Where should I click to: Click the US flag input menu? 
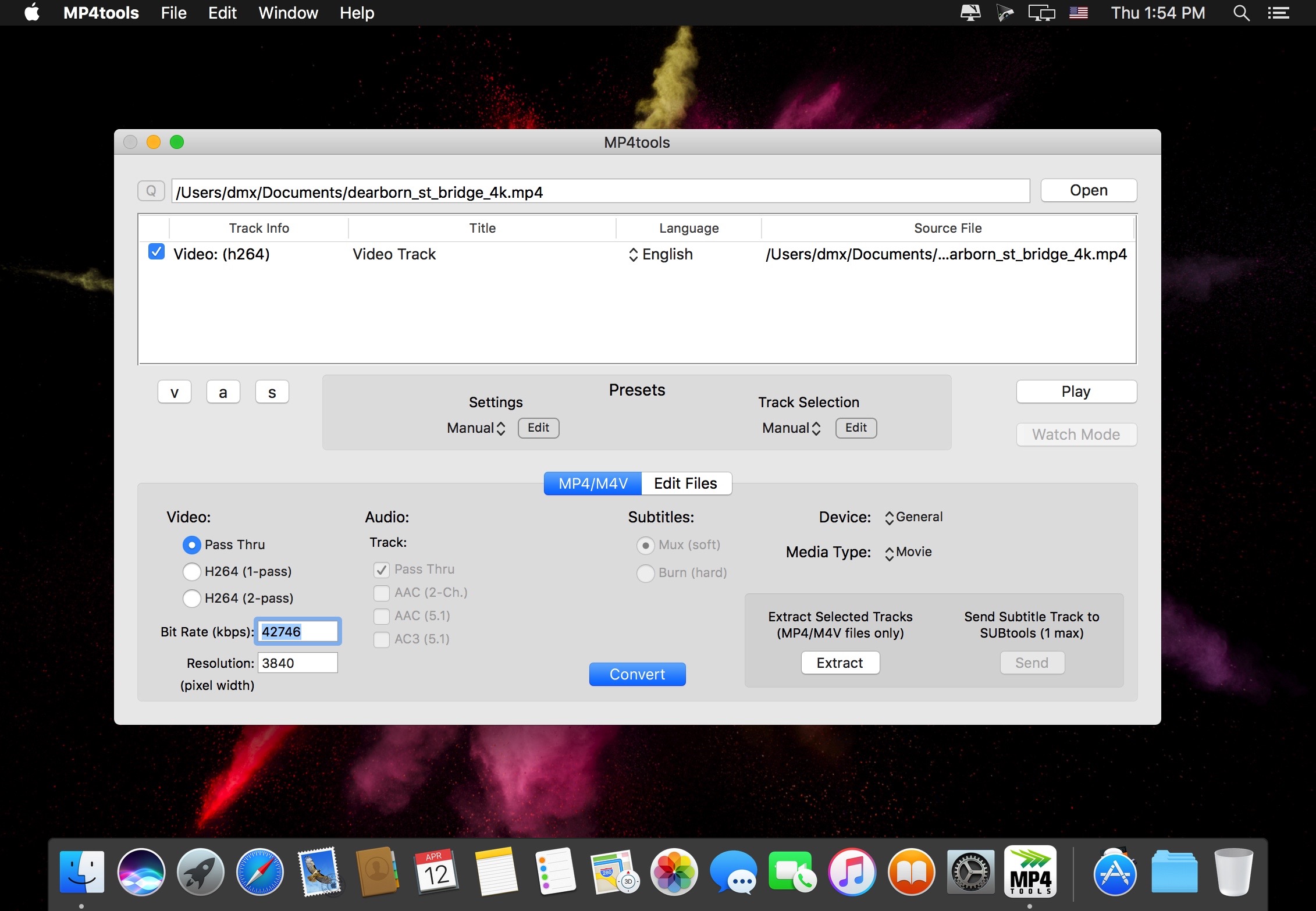(x=1079, y=13)
